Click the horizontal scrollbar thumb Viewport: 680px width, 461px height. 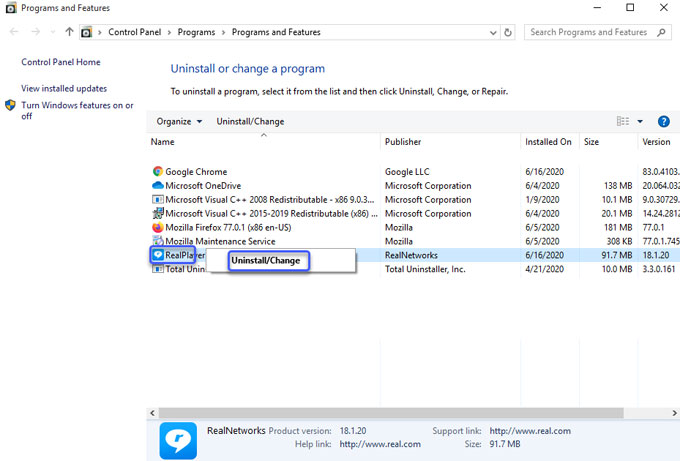coord(391,413)
